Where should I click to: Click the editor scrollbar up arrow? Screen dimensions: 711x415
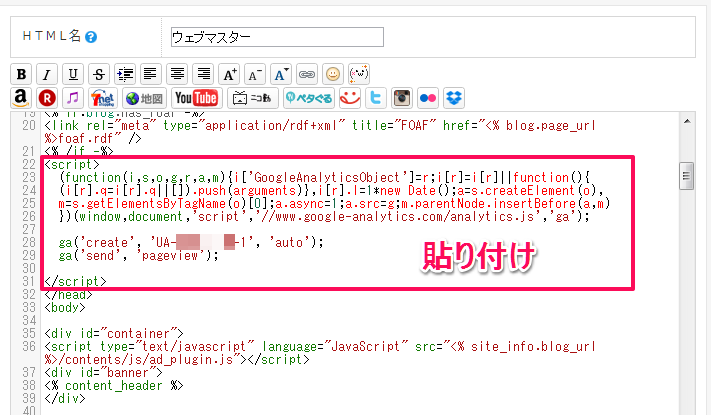(687, 121)
